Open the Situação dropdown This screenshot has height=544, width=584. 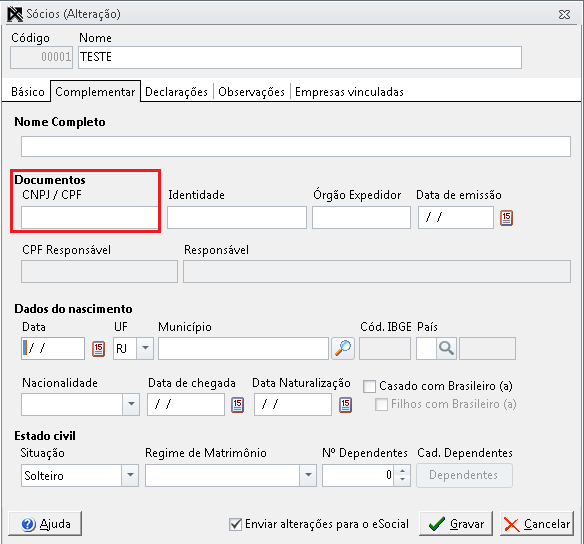pos(130,475)
